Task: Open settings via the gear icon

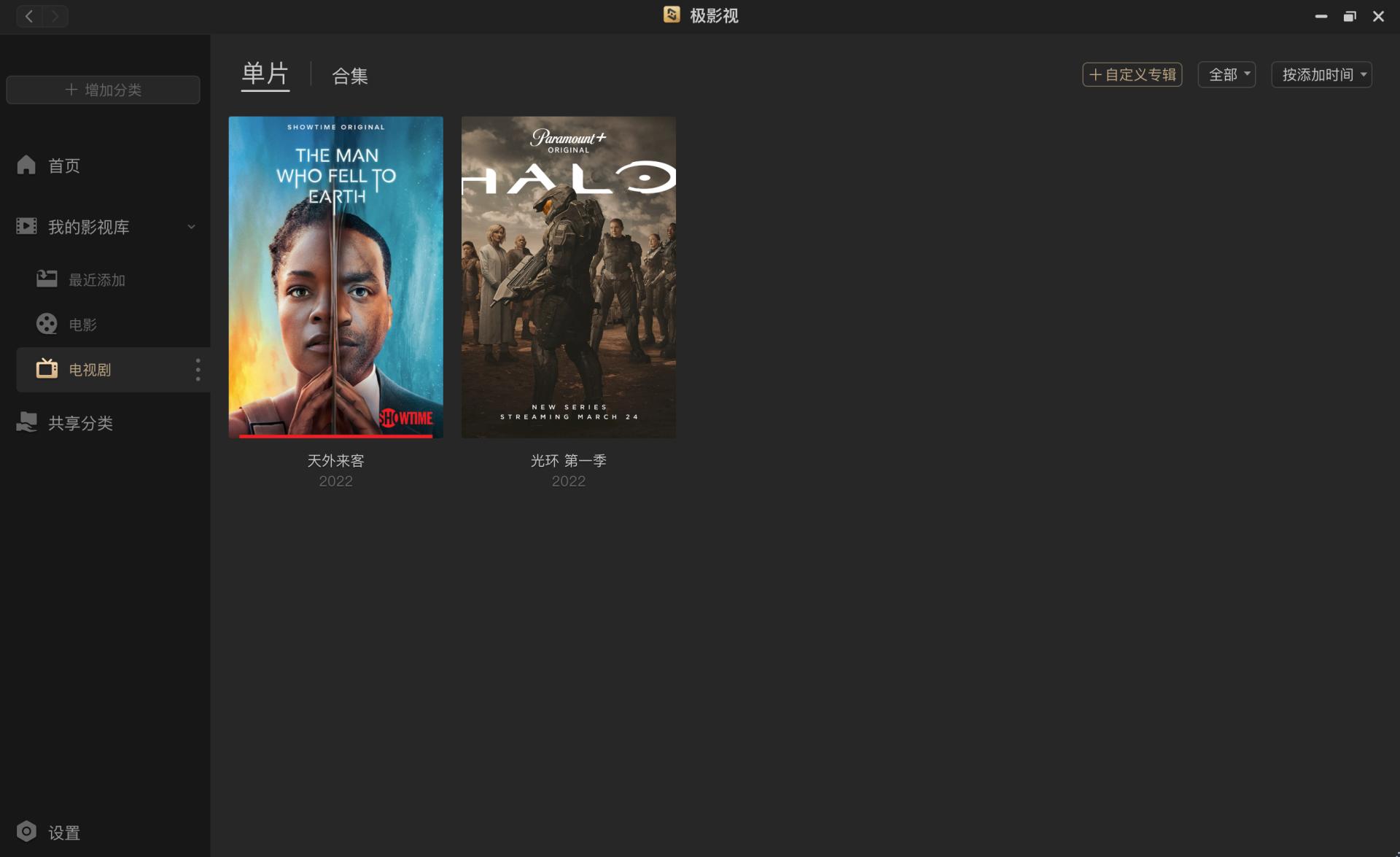Action: click(26, 831)
